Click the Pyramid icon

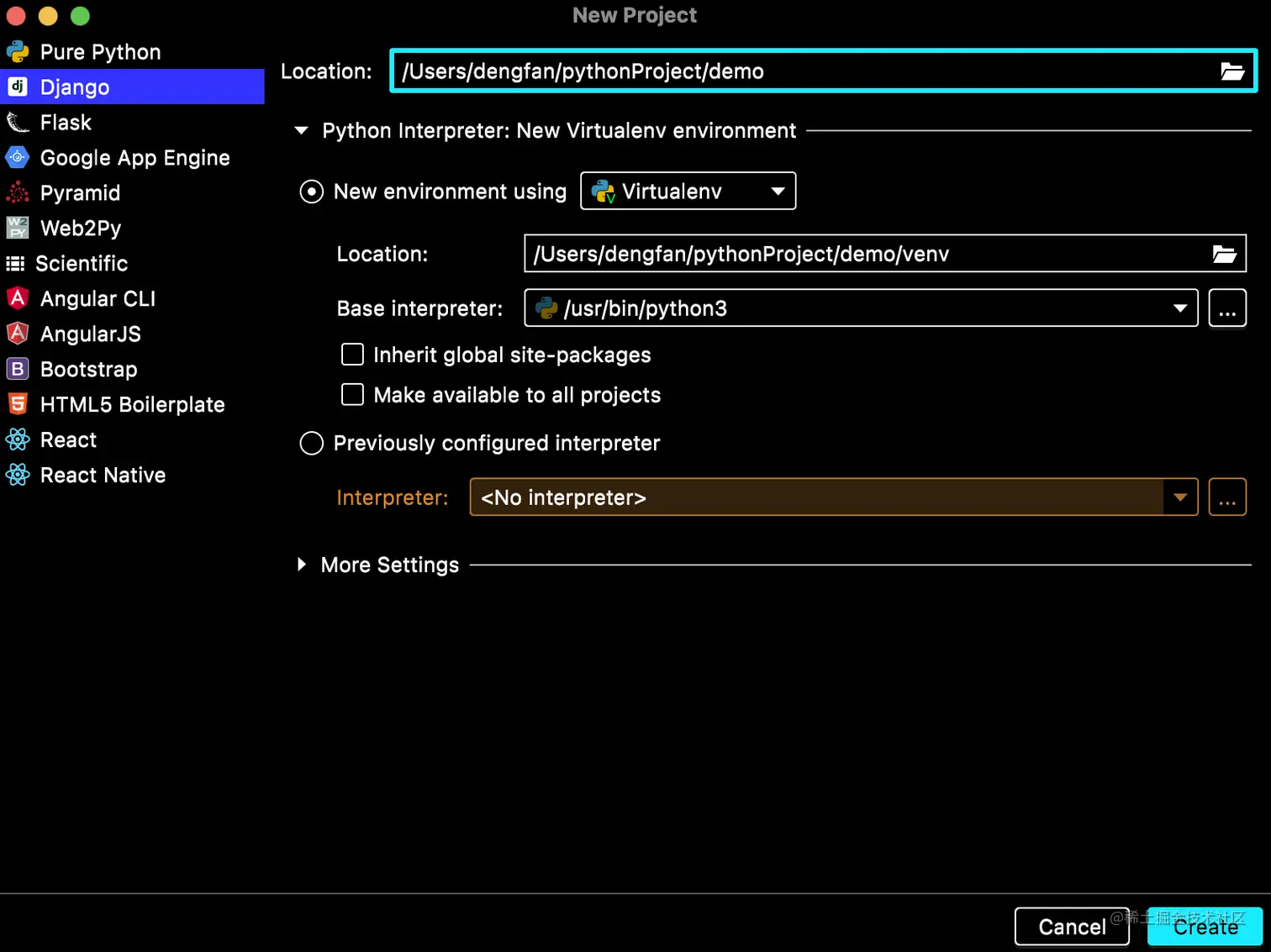(18, 192)
